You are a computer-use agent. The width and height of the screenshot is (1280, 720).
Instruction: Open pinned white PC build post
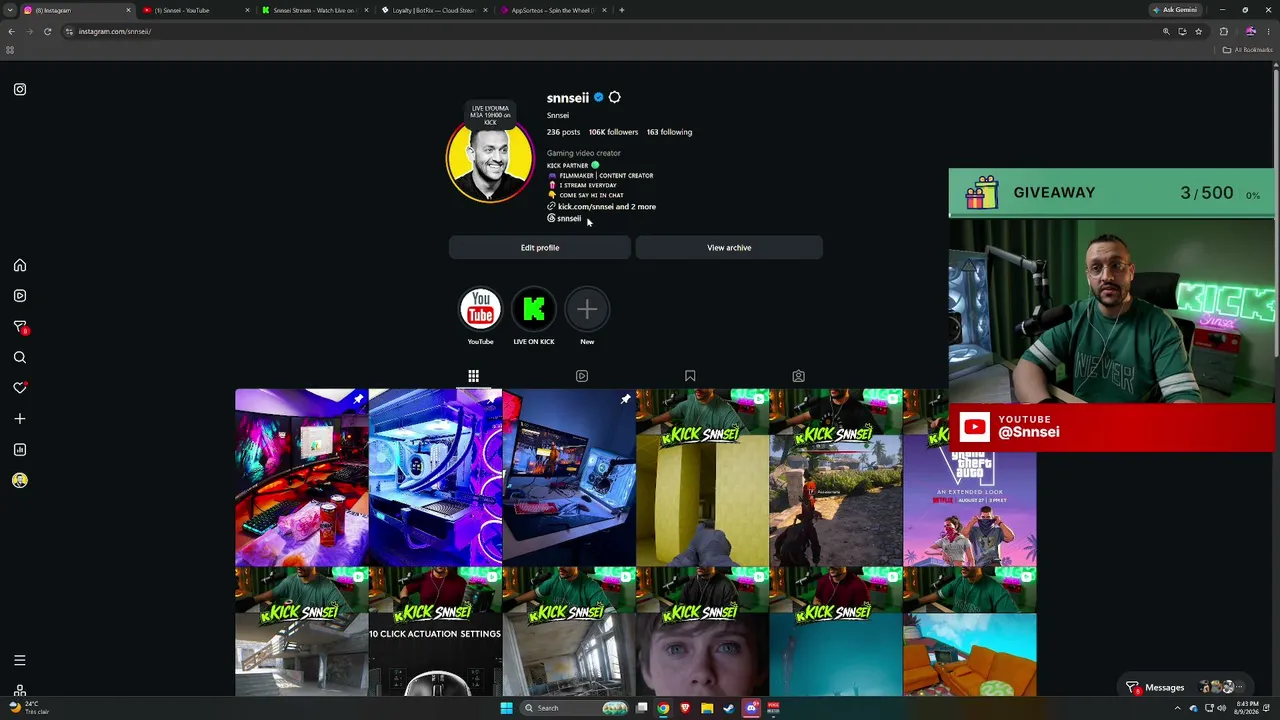pyautogui.click(x=435, y=477)
